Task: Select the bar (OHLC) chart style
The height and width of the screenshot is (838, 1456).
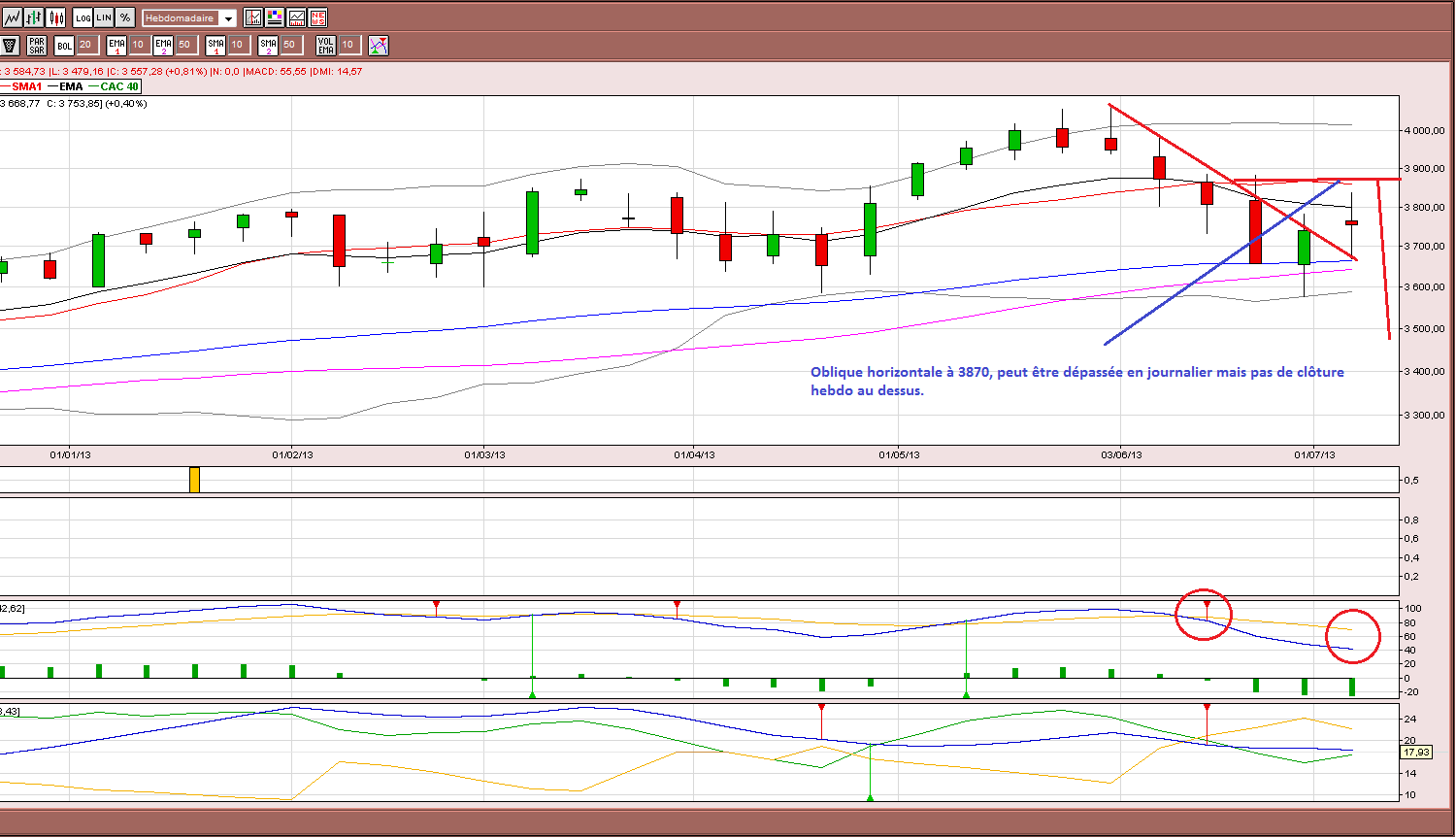Action: (x=35, y=17)
